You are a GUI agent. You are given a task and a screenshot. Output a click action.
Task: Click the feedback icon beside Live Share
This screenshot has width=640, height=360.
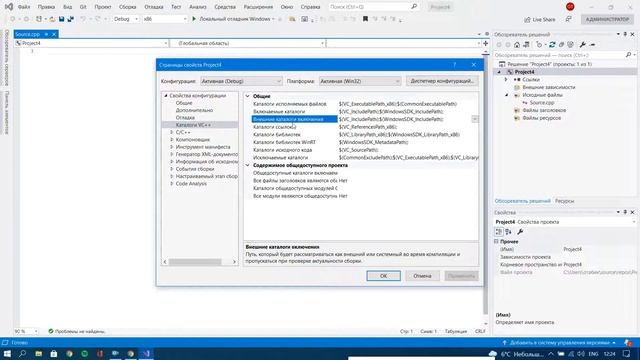click(569, 19)
